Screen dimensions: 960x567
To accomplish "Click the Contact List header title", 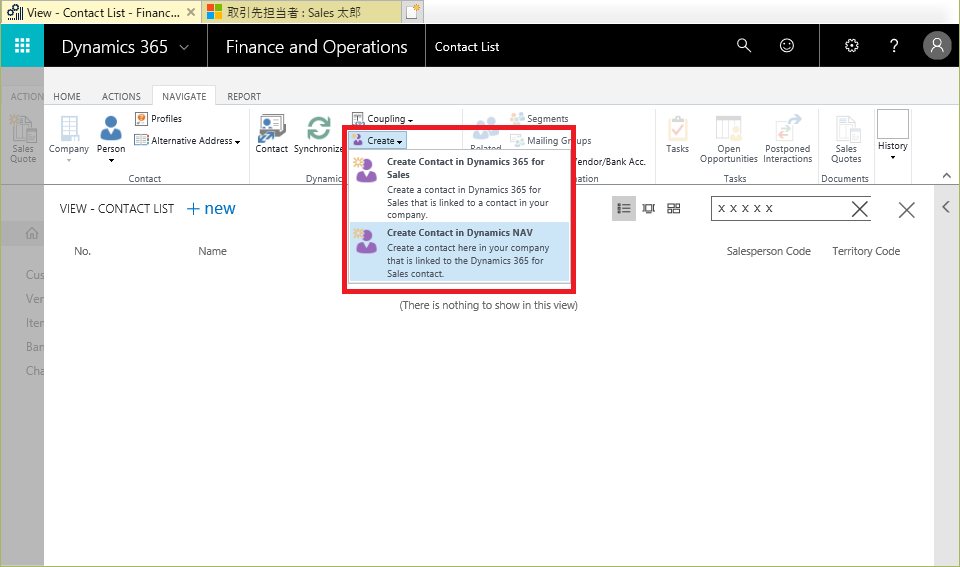I will click(x=467, y=47).
